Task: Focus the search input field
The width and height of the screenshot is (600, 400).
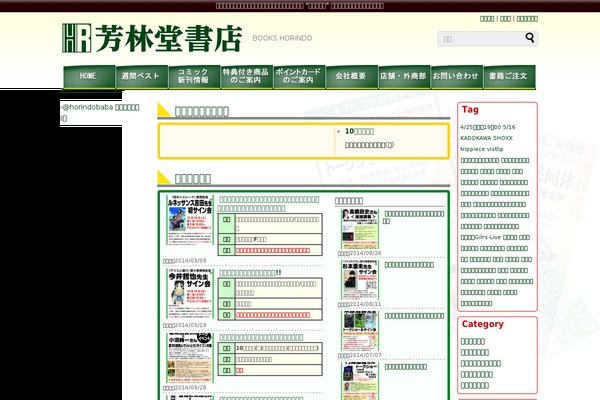Action: pyautogui.click(x=481, y=39)
